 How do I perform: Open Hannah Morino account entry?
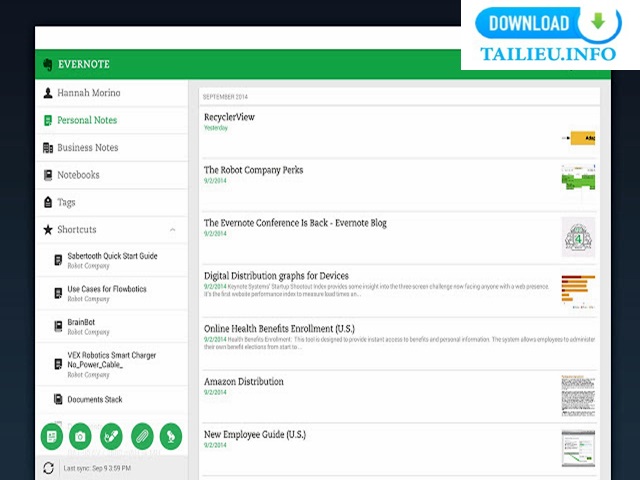(x=112, y=93)
